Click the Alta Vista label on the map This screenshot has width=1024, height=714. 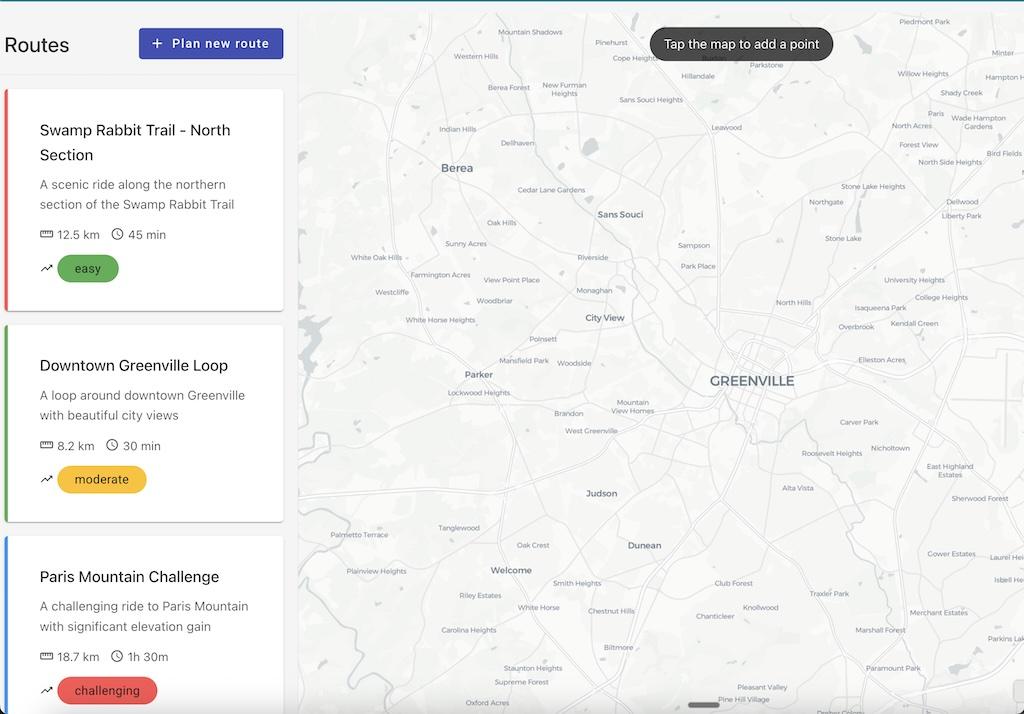tap(798, 488)
